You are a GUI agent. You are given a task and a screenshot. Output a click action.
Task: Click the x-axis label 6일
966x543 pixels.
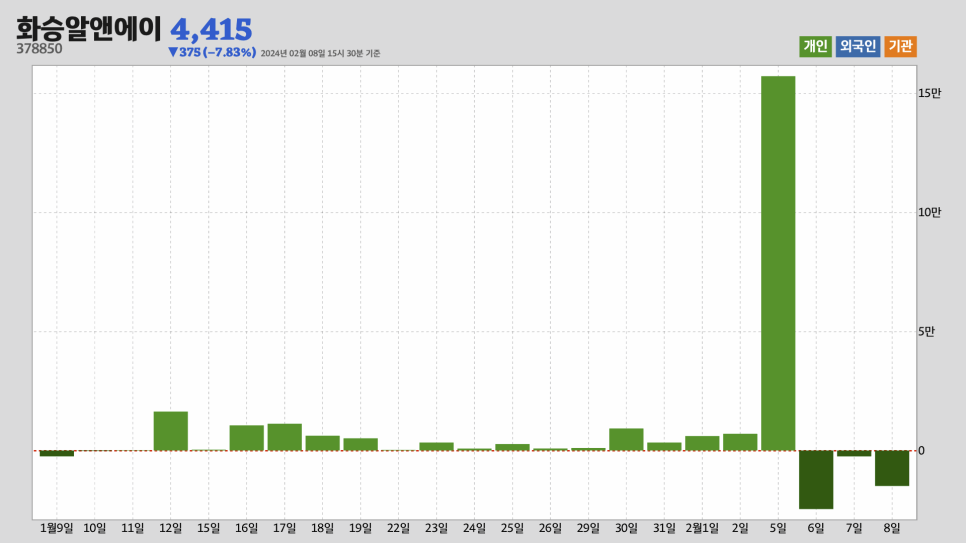[x=816, y=528]
